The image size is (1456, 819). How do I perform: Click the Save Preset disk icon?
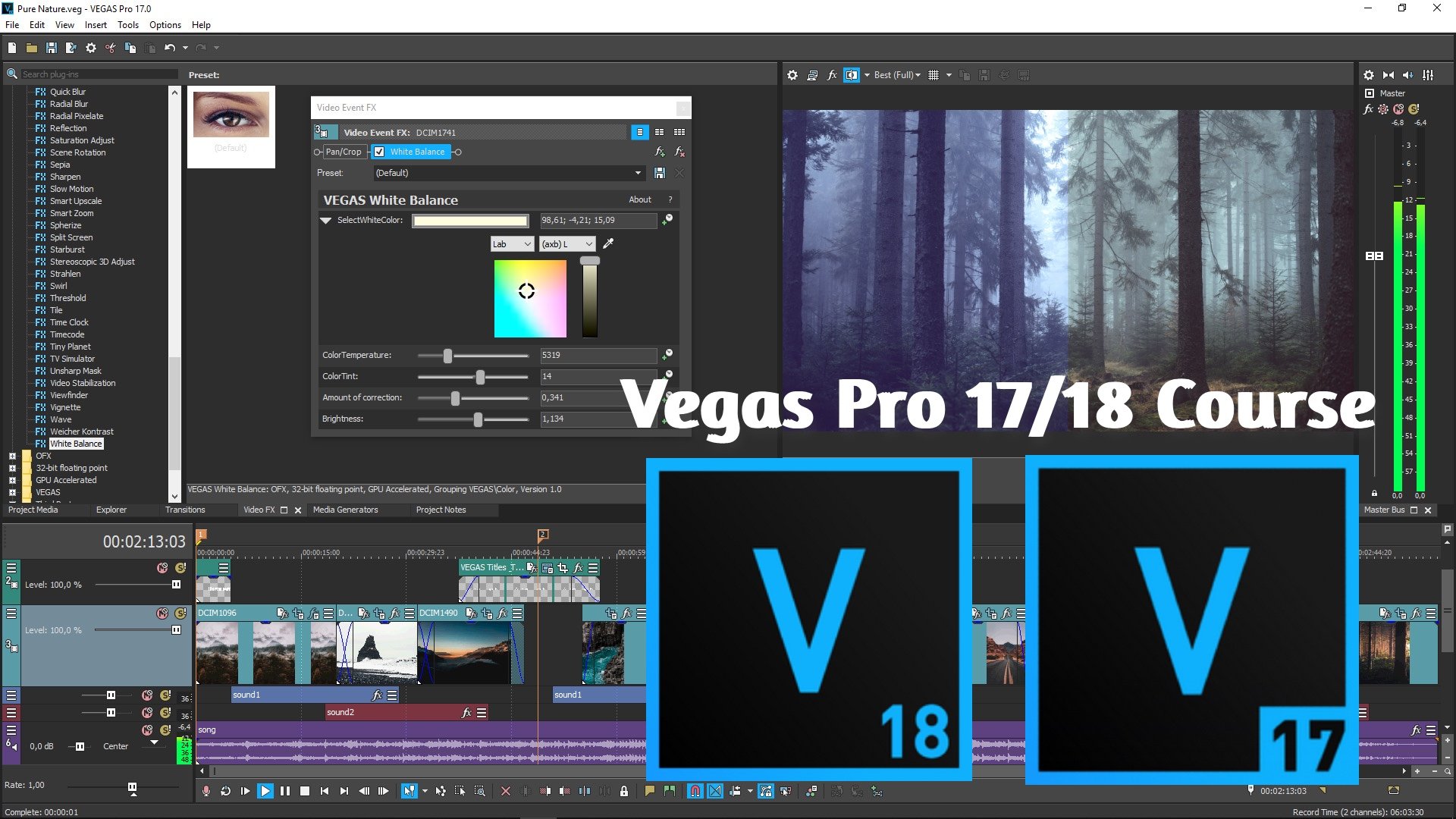tap(659, 173)
